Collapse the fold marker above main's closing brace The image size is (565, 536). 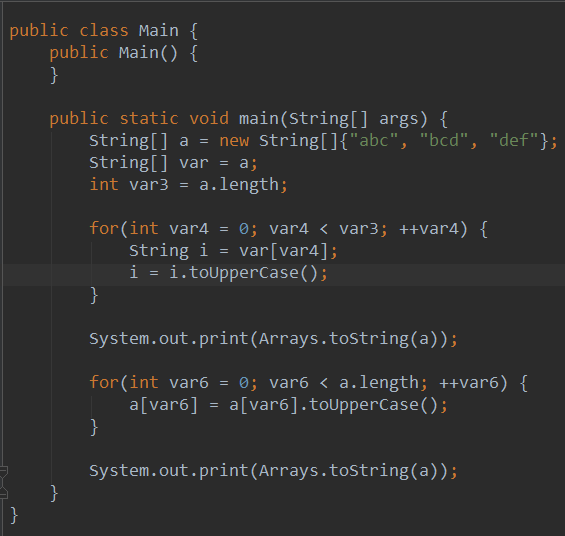coord(3,471)
